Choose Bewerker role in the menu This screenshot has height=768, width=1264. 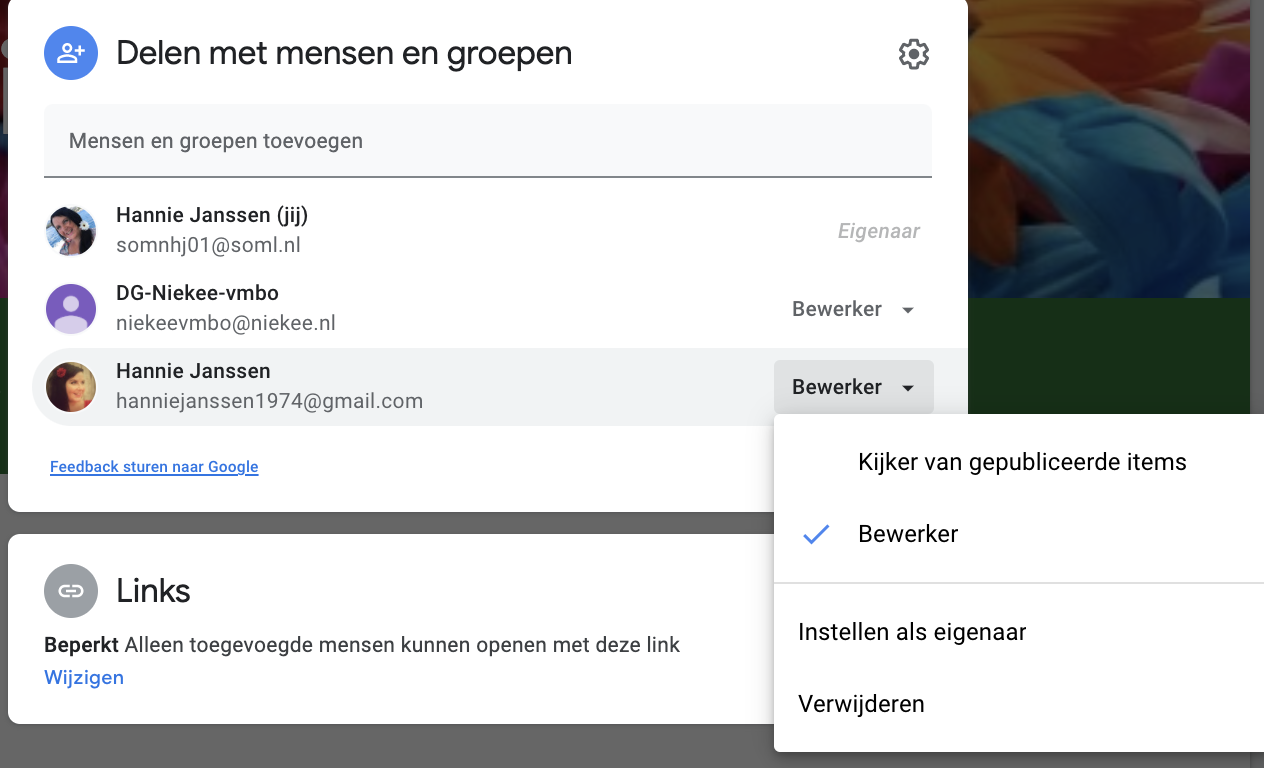[908, 534]
